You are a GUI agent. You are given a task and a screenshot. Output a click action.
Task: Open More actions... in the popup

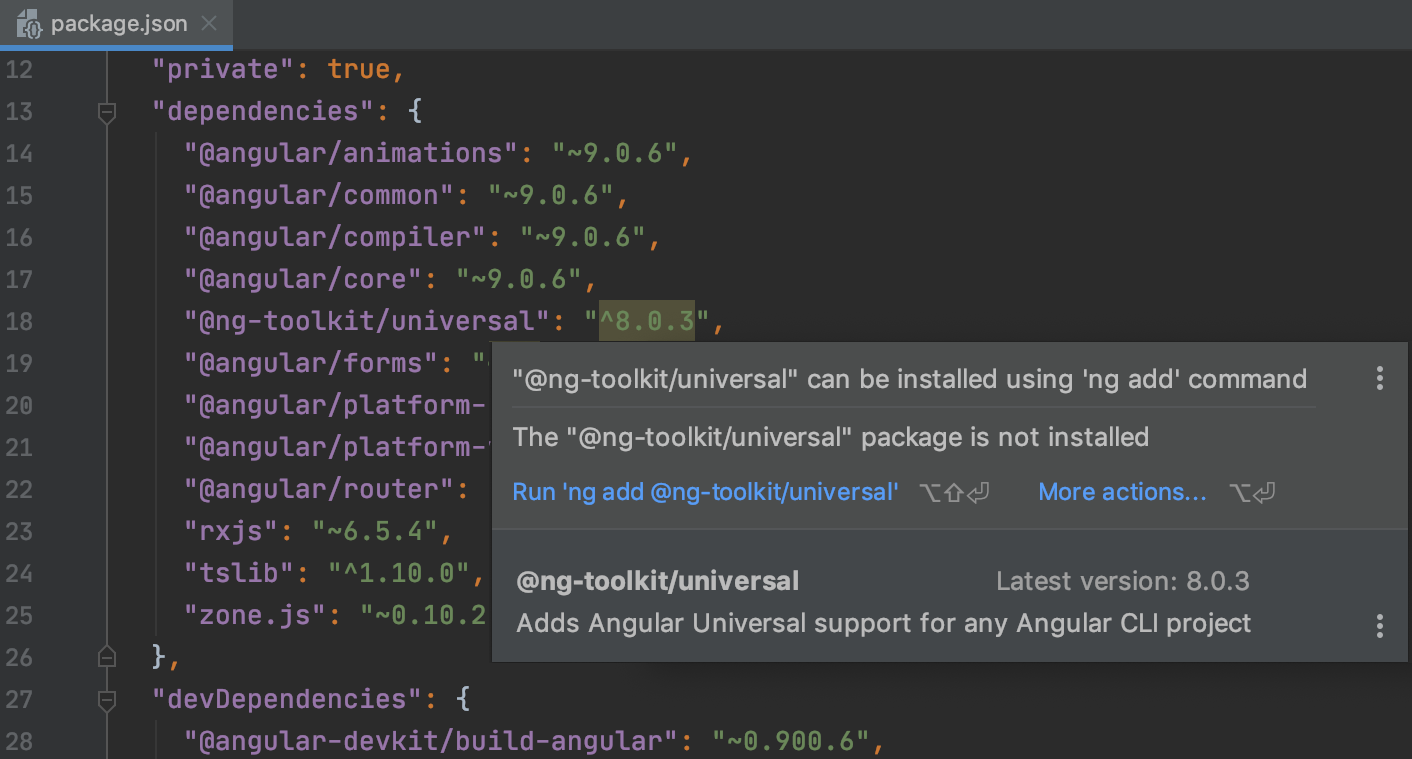[1122, 492]
